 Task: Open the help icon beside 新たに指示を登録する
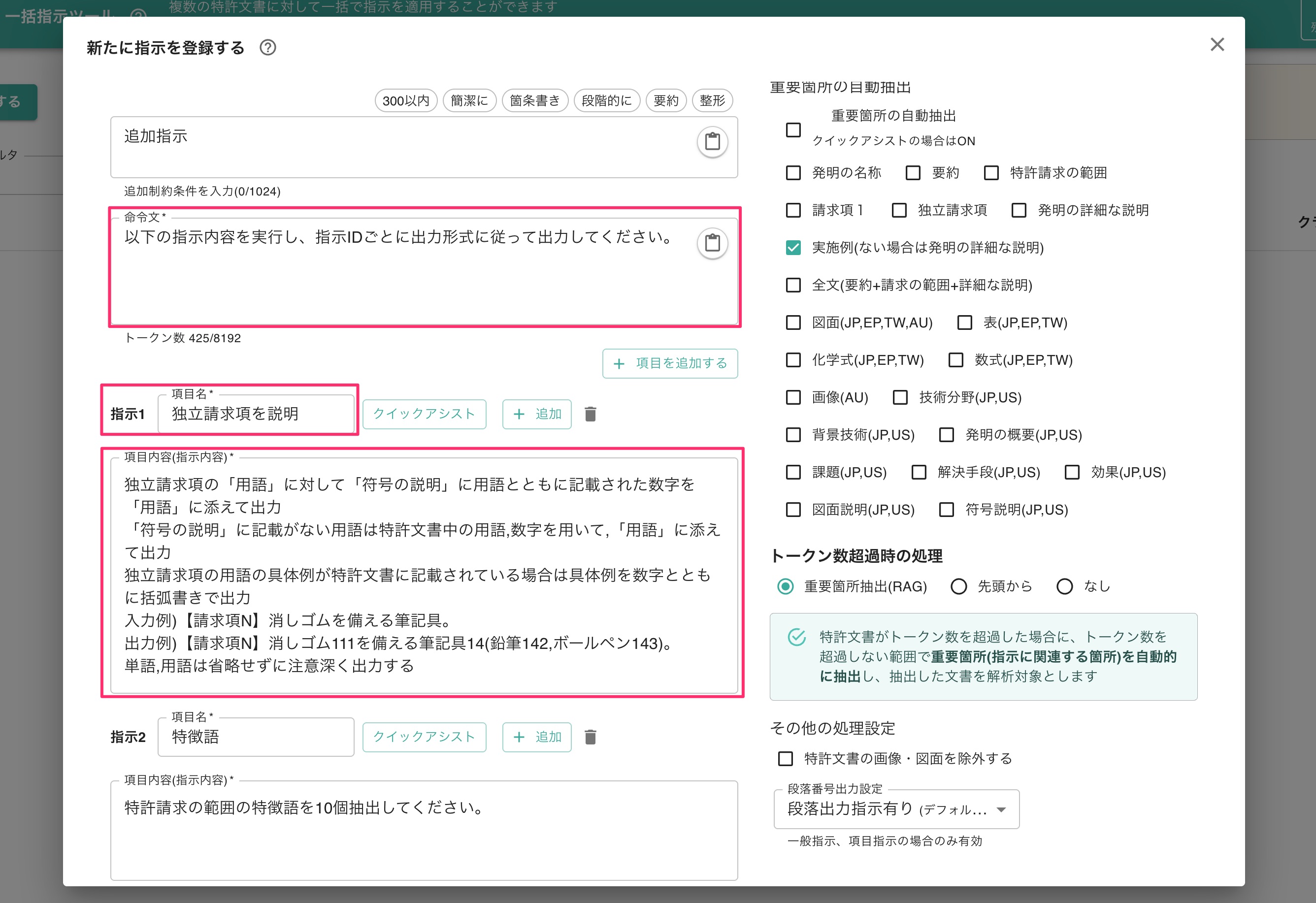pyautogui.click(x=268, y=48)
